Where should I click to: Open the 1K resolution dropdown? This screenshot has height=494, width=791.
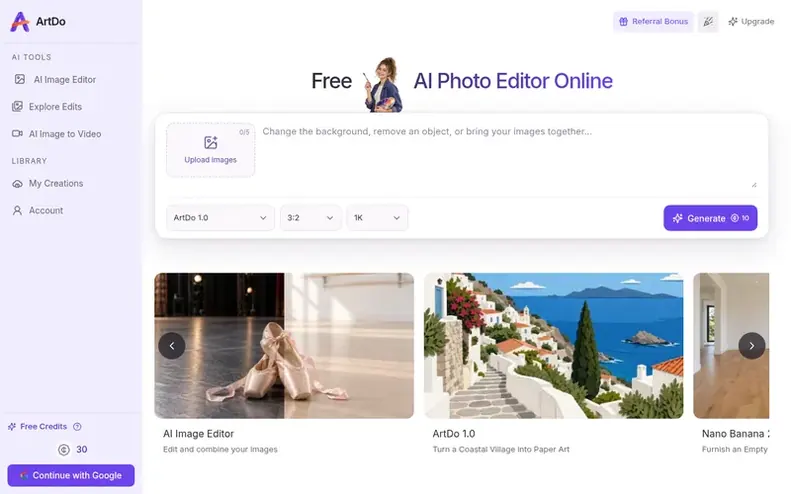tap(377, 218)
